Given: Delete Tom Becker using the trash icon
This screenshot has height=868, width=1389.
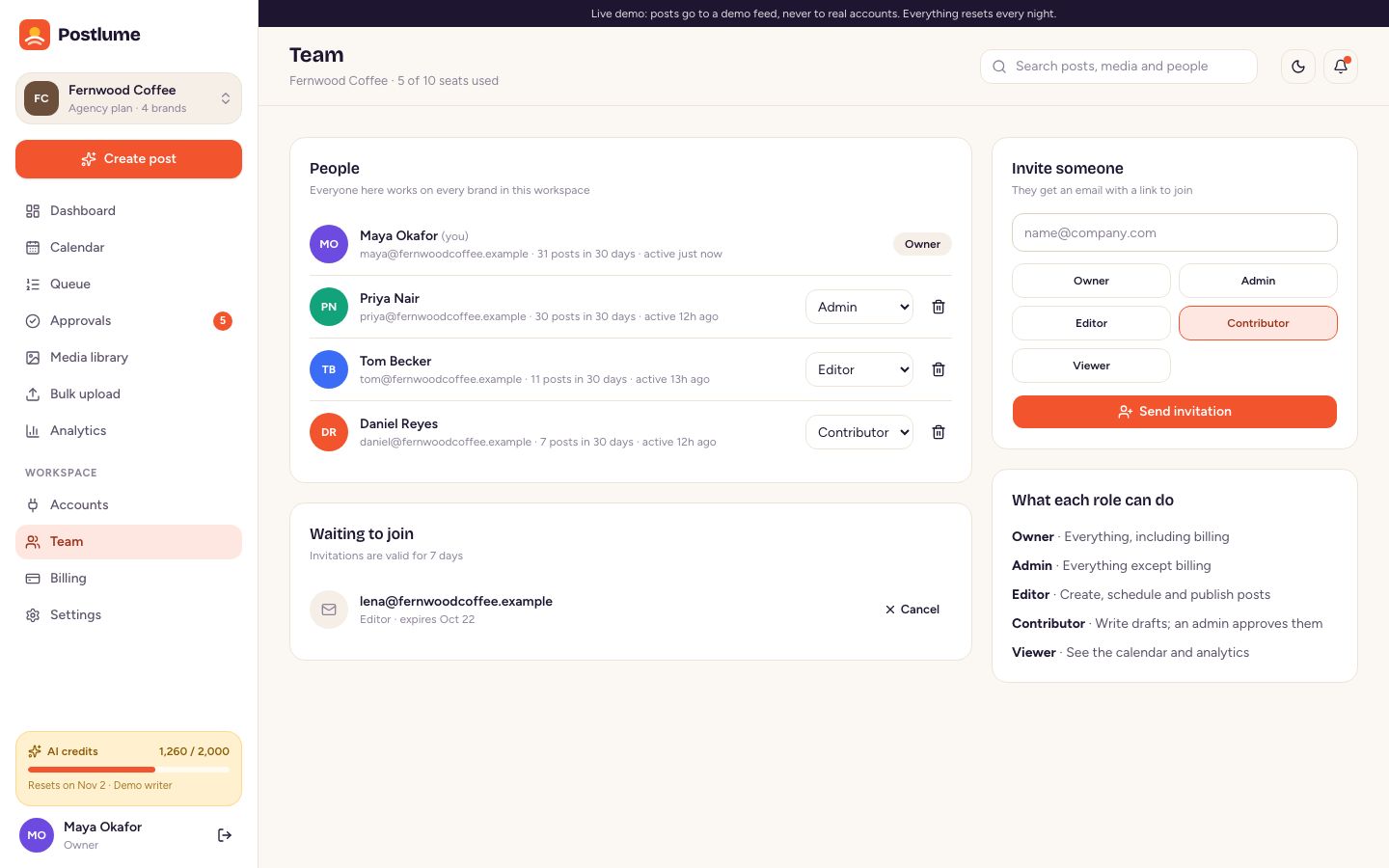Looking at the screenshot, I should tap(939, 369).
